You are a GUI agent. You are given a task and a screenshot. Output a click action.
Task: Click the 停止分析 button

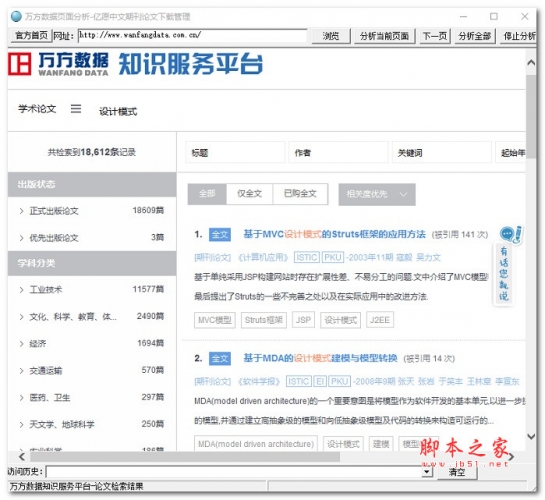pyautogui.click(x=519, y=36)
